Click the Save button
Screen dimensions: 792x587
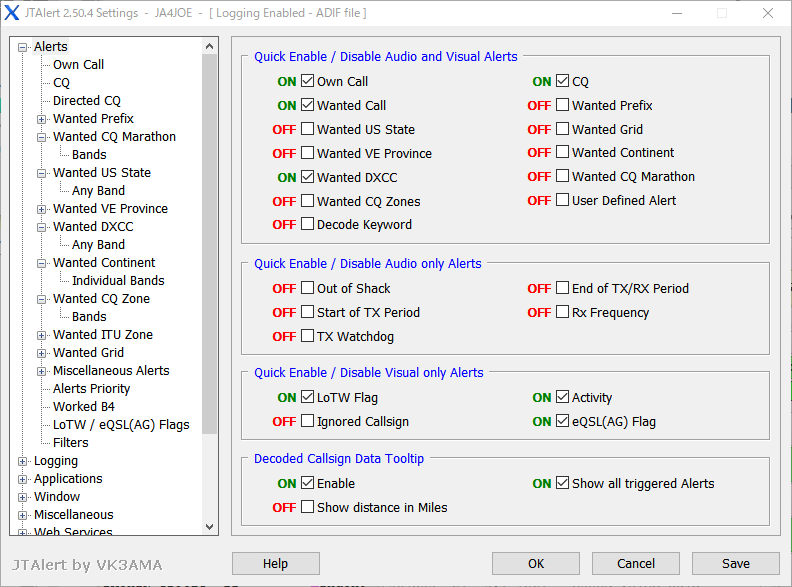pos(735,563)
